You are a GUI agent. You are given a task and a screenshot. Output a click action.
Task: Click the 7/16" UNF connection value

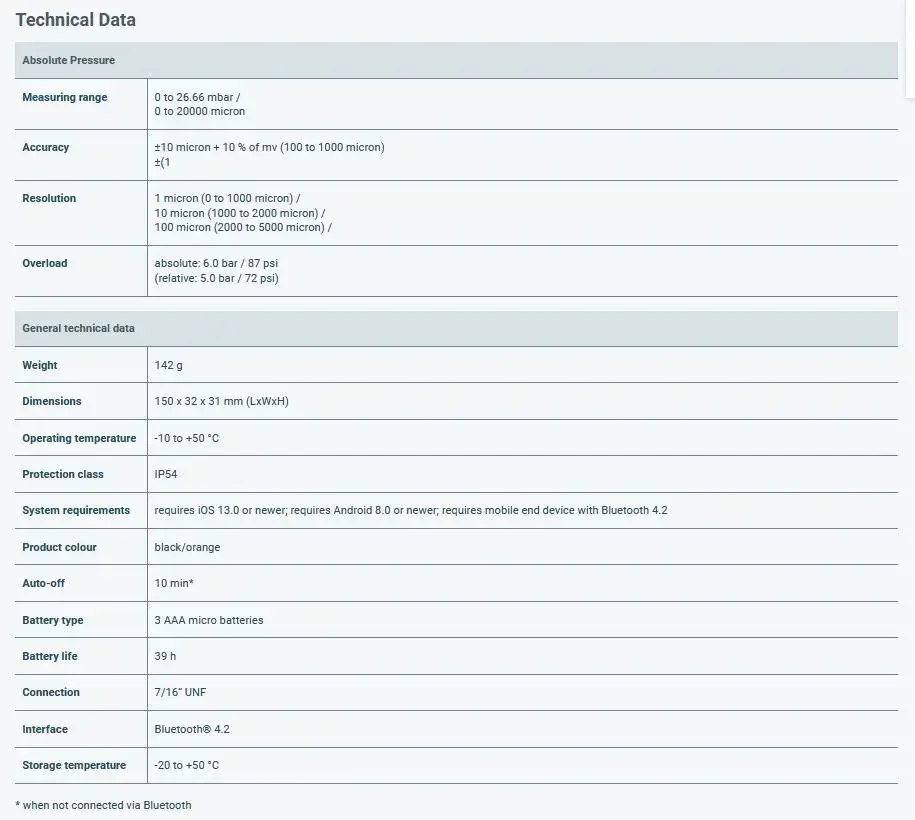pos(180,692)
